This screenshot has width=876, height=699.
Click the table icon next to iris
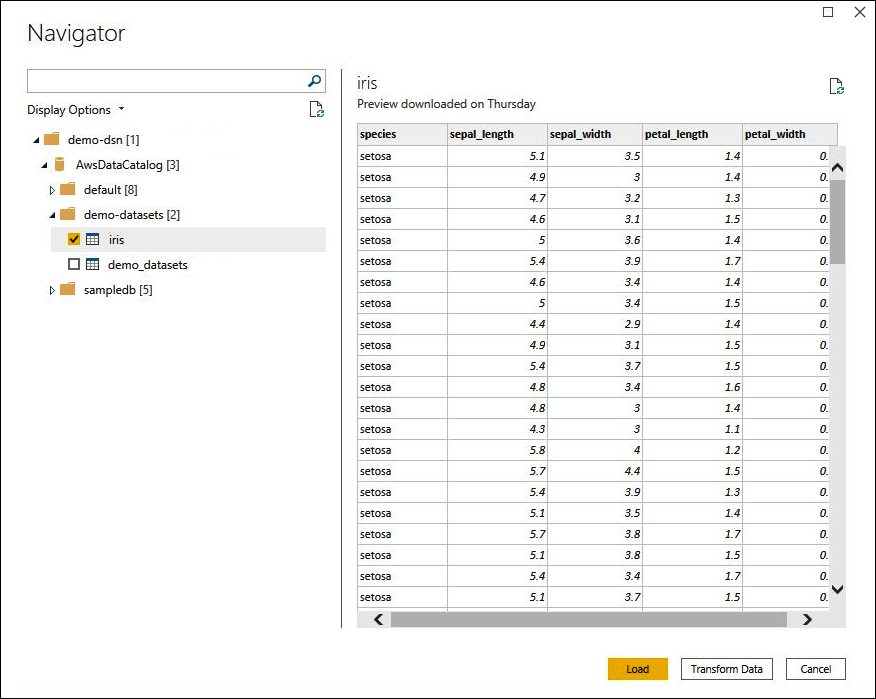(93, 239)
